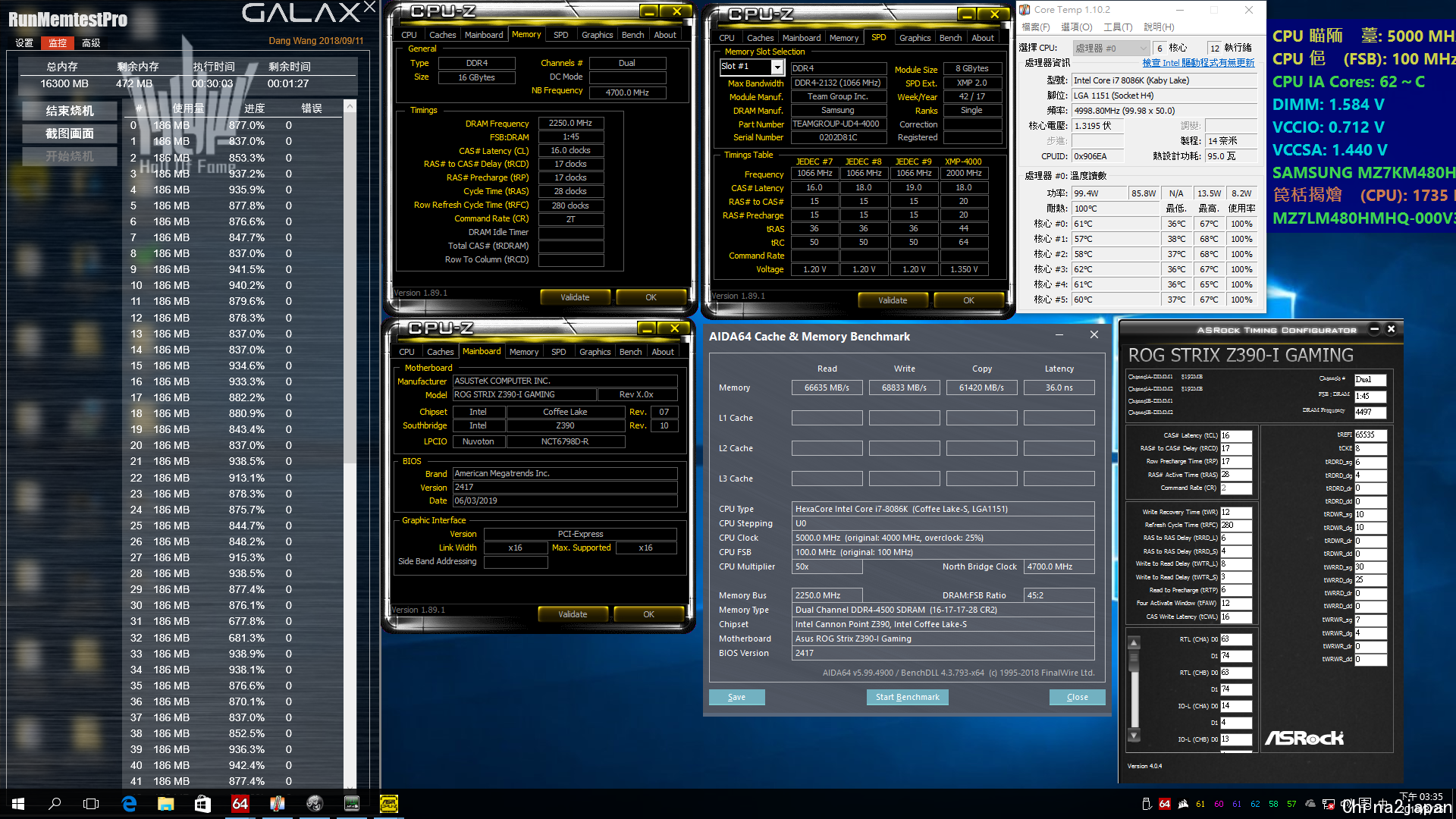Click OK in the CPU-Z SPD window
This screenshot has width=1456, height=819.
[x=968, y=300]
